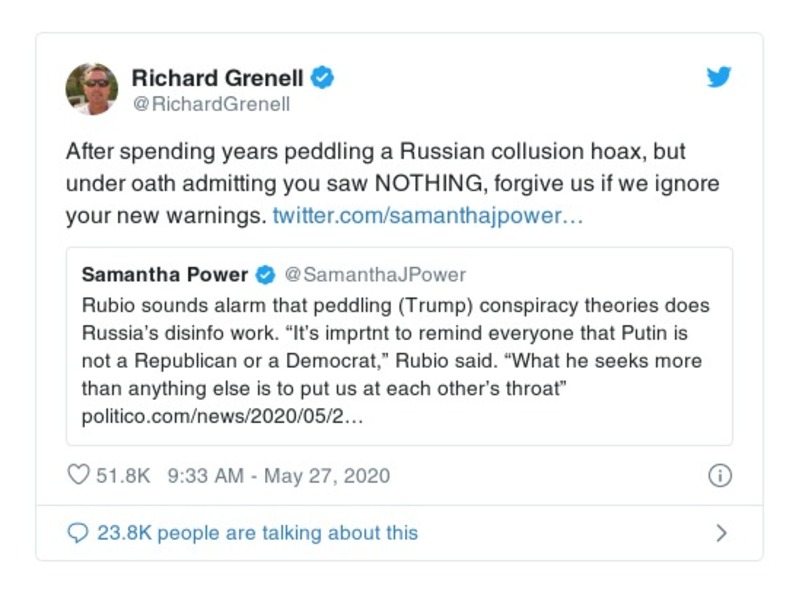Click the @RichardGrenell handle

pos(211,104)
